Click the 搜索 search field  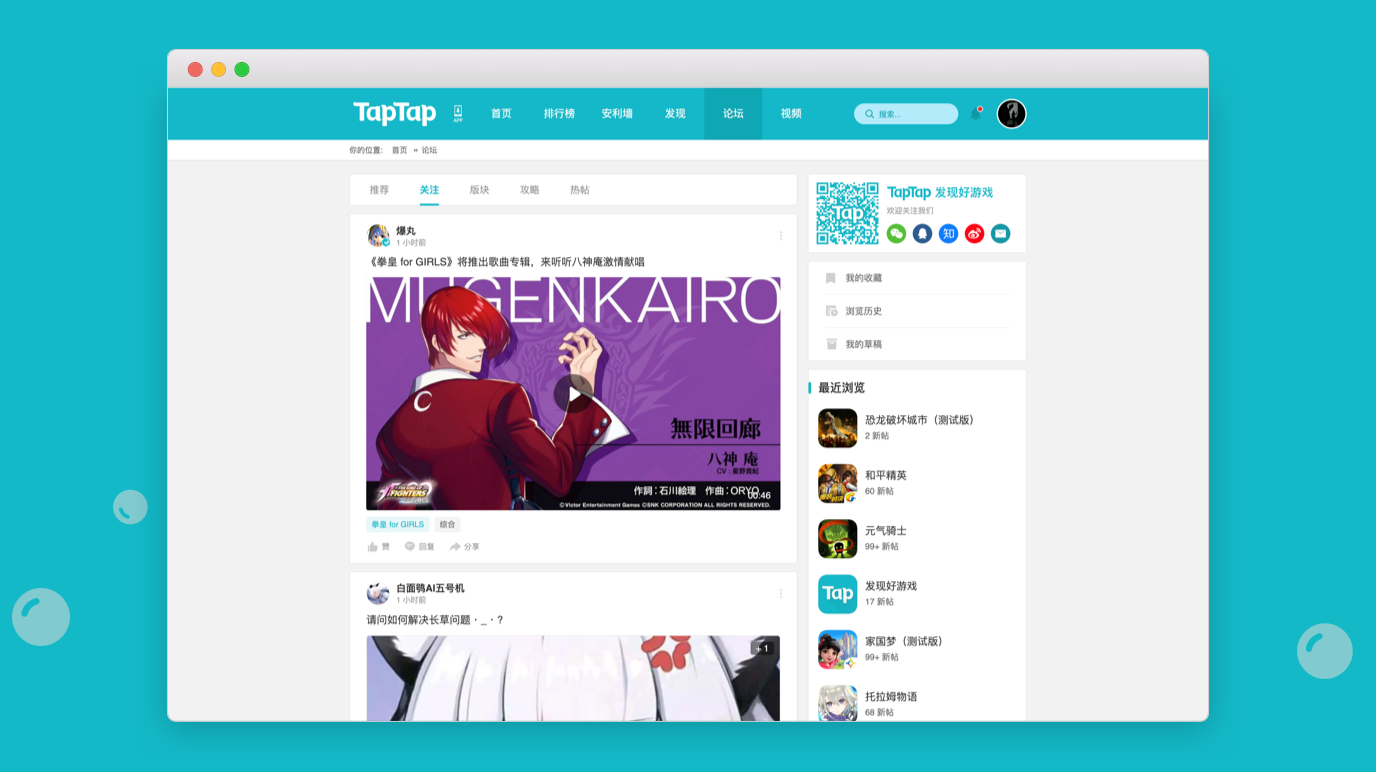click(906, 114)
